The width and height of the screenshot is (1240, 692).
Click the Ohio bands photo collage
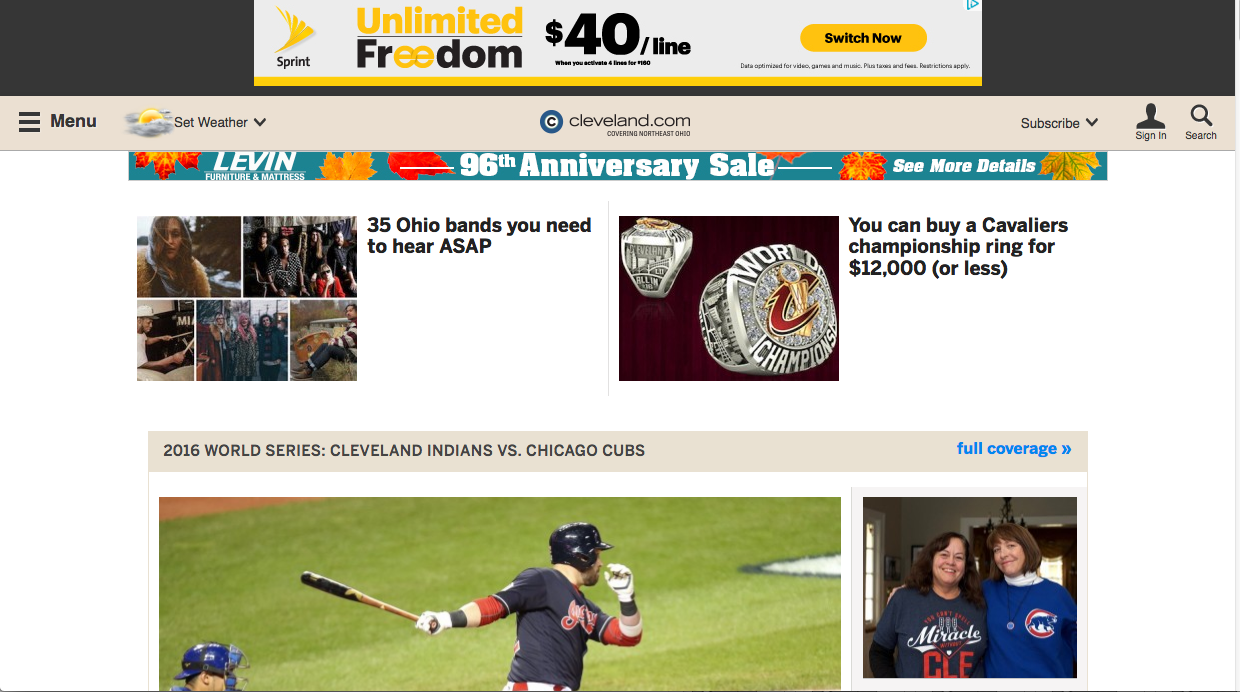(247, 298)
